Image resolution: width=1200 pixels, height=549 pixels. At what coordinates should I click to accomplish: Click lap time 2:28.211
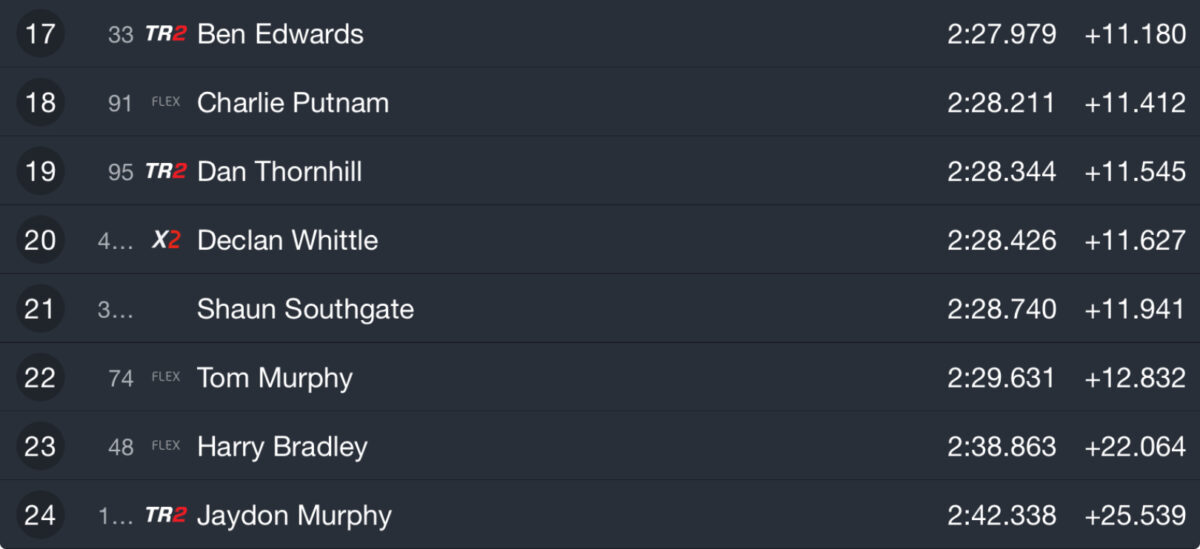pos(1001,102)
